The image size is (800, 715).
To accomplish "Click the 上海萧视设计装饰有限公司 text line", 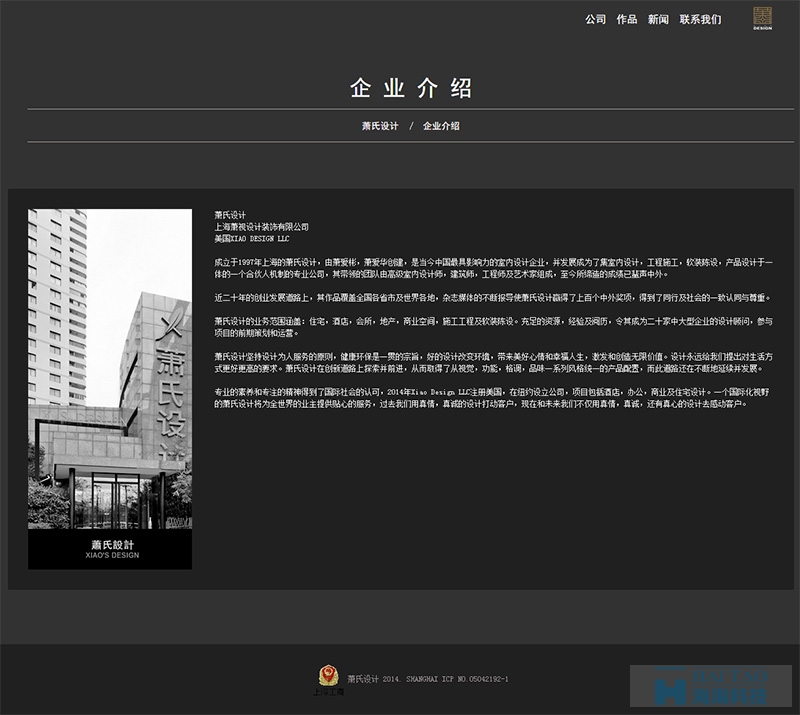I will click(261, 227).
